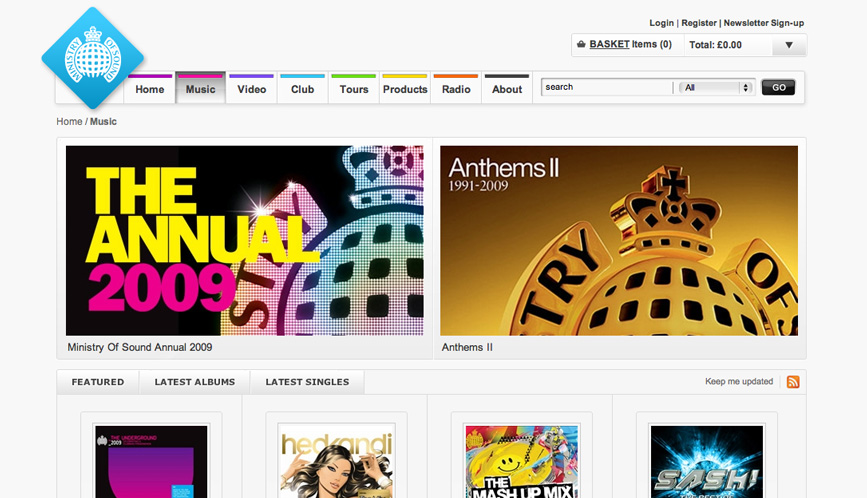Open the search category All dropdown
The image size is (867, 498).
tap(716, 87)
